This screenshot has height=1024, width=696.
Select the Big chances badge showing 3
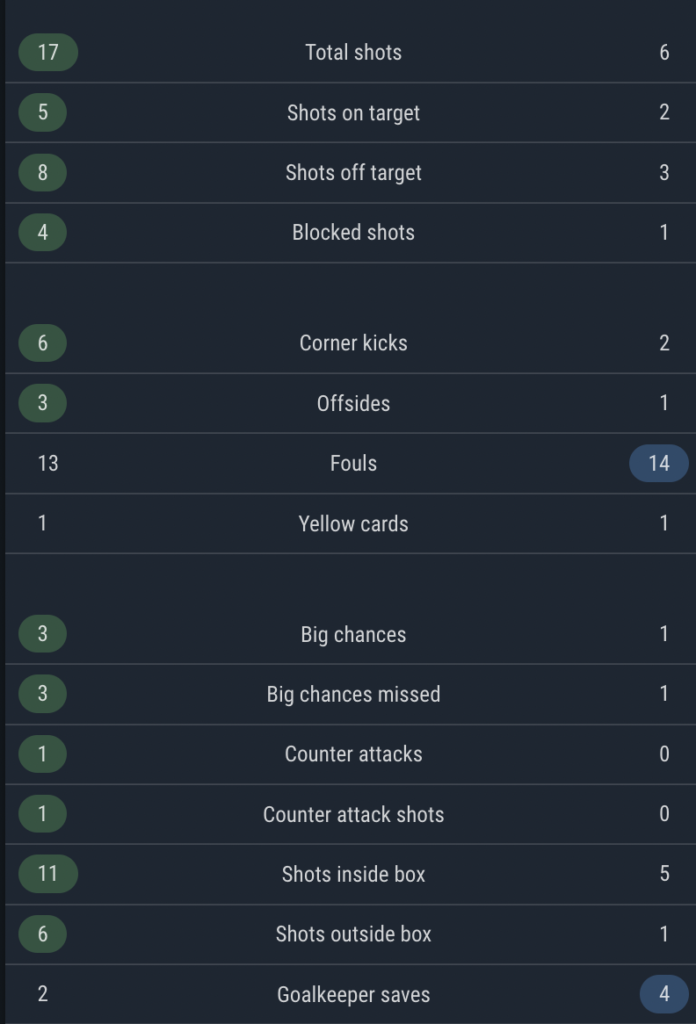click(x=41, y=634)
